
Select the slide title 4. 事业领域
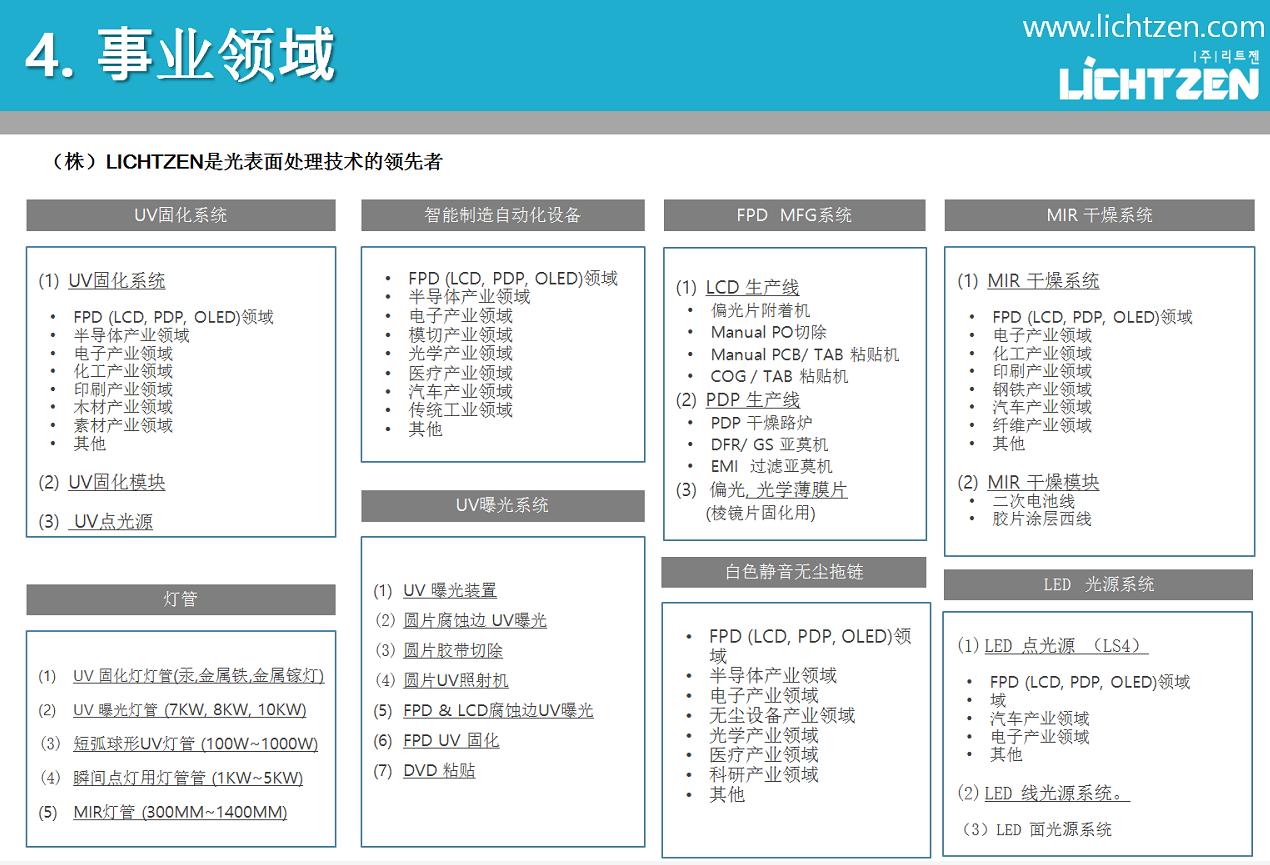(x=180, y=55)
